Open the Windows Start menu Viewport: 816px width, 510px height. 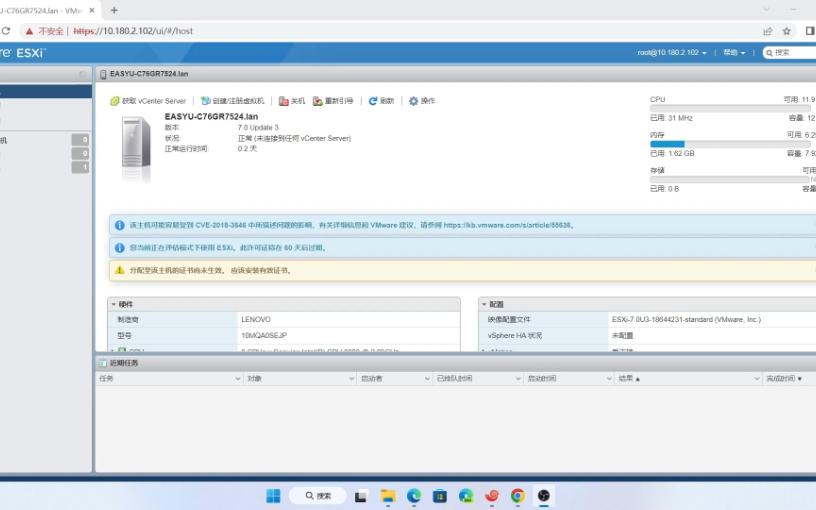[273, 496]
